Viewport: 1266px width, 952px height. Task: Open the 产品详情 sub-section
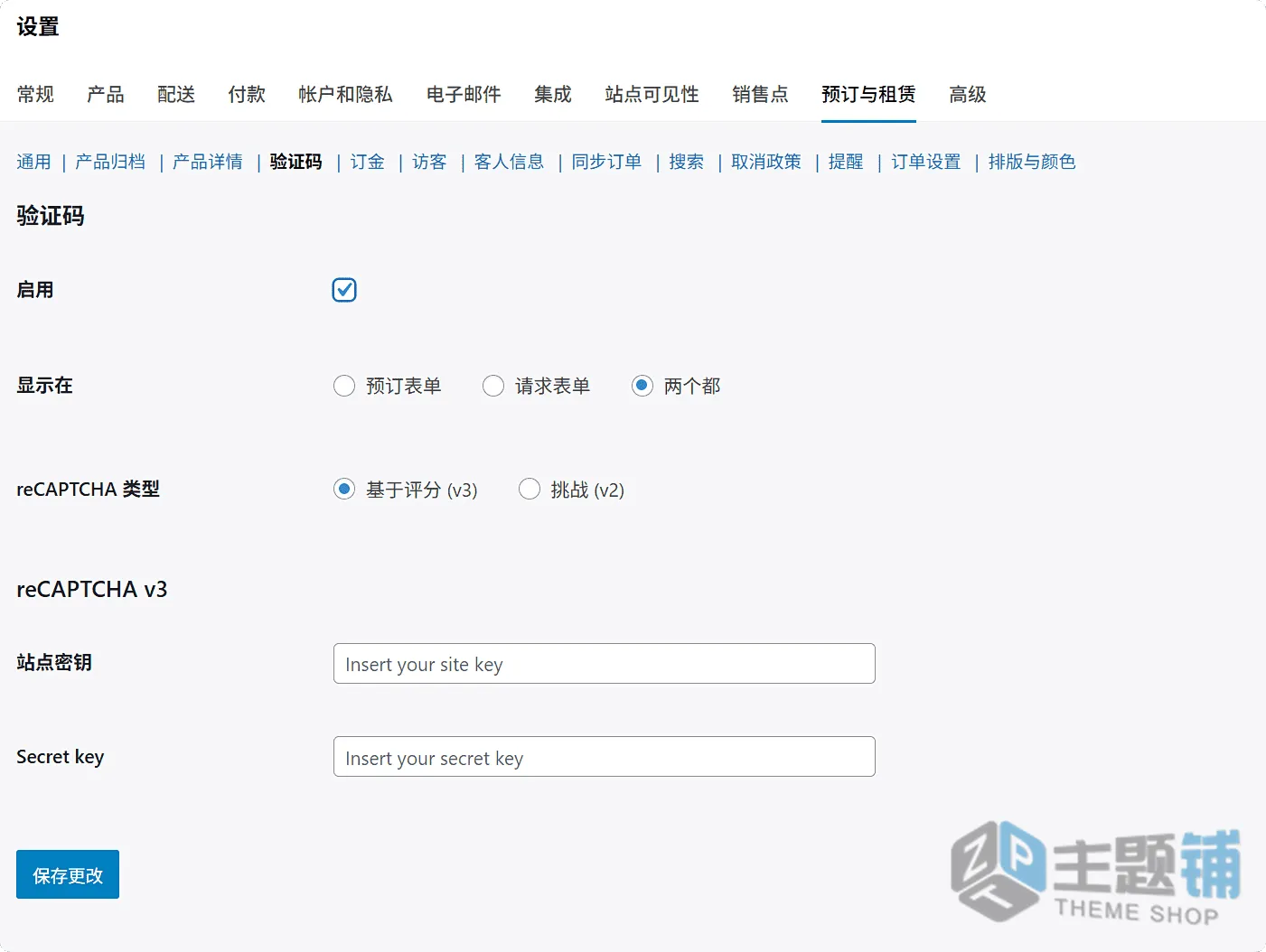pyautogui.click(x=208, y=162)
